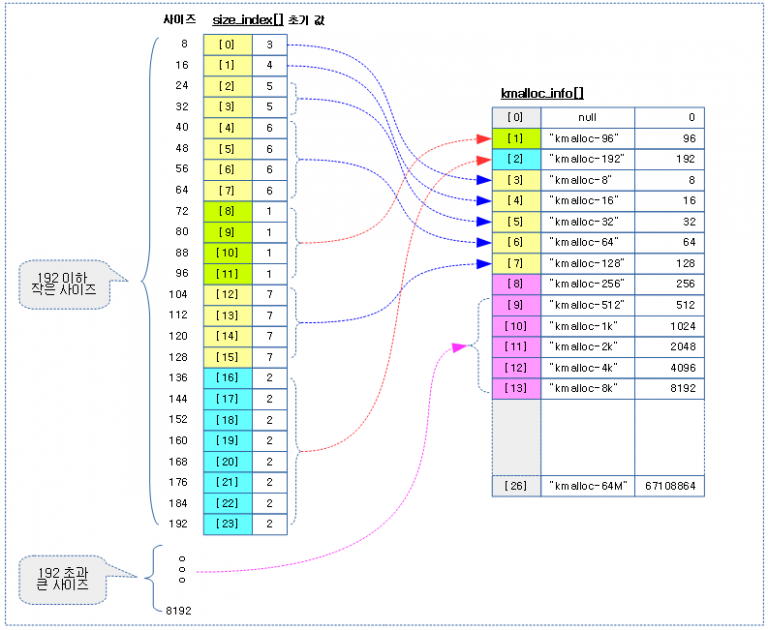Click the 2048 value cell

(670, 347)
